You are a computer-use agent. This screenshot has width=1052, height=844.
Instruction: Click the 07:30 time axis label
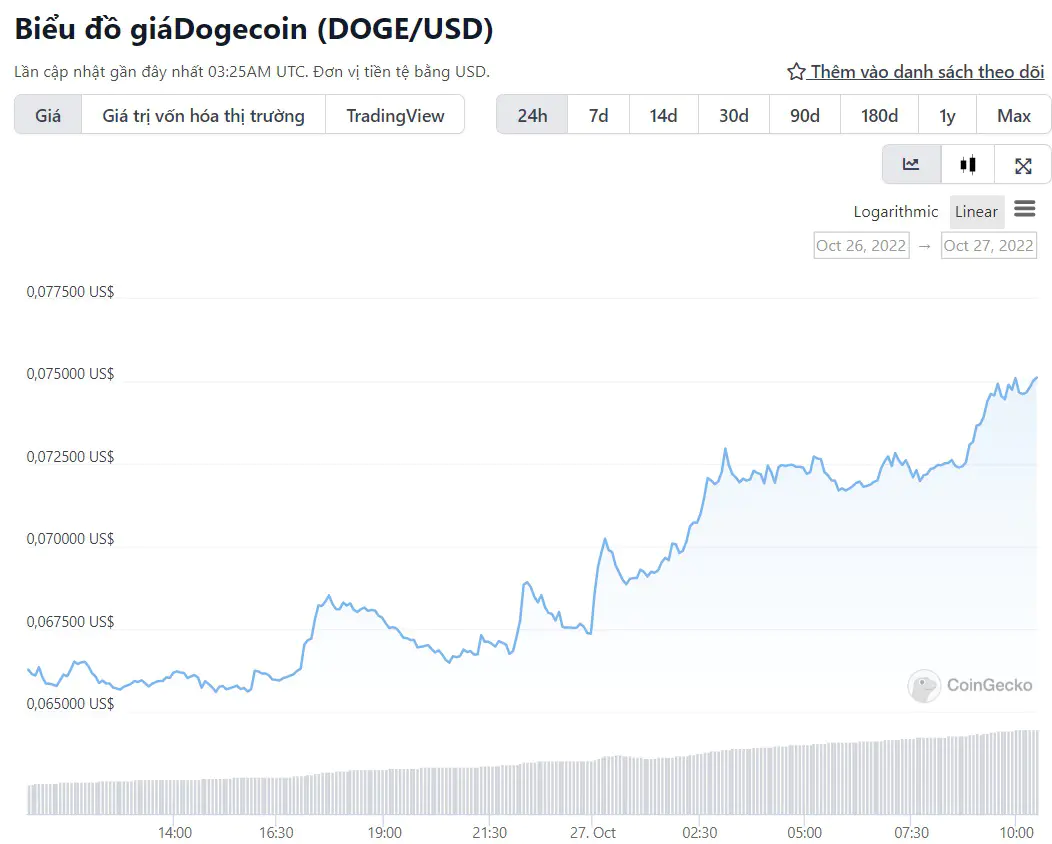pos(911,833)
